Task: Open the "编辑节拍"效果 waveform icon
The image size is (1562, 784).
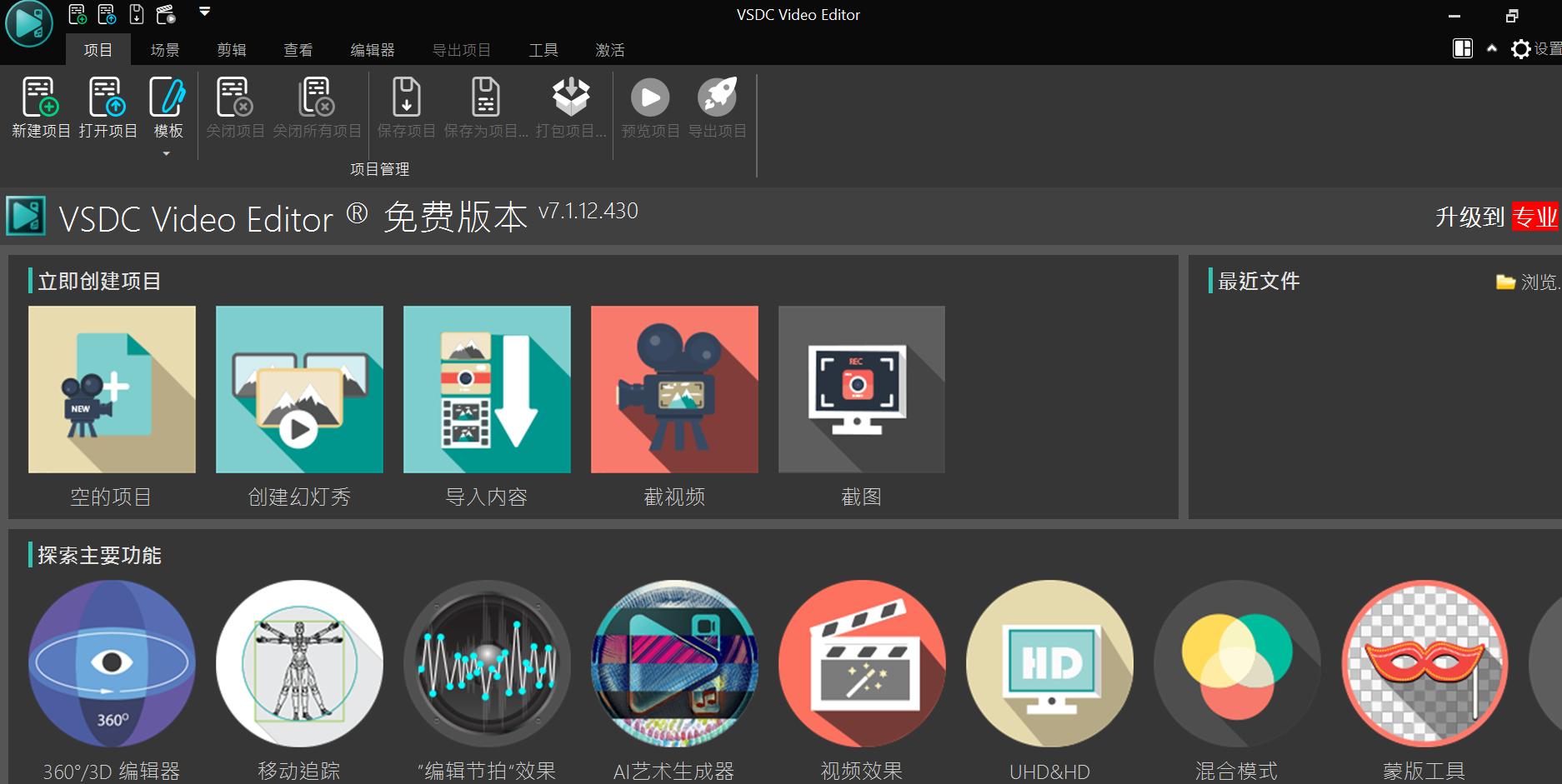Action: click(487, 663)
